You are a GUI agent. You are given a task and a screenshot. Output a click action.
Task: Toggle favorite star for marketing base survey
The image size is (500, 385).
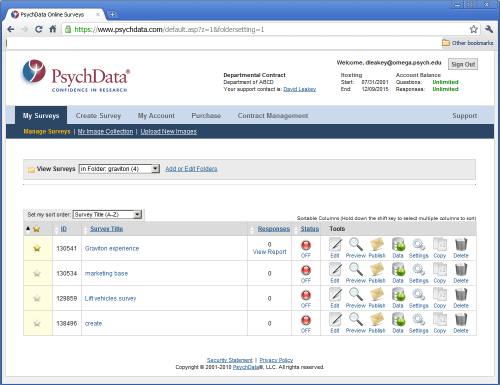click(37, 273)
